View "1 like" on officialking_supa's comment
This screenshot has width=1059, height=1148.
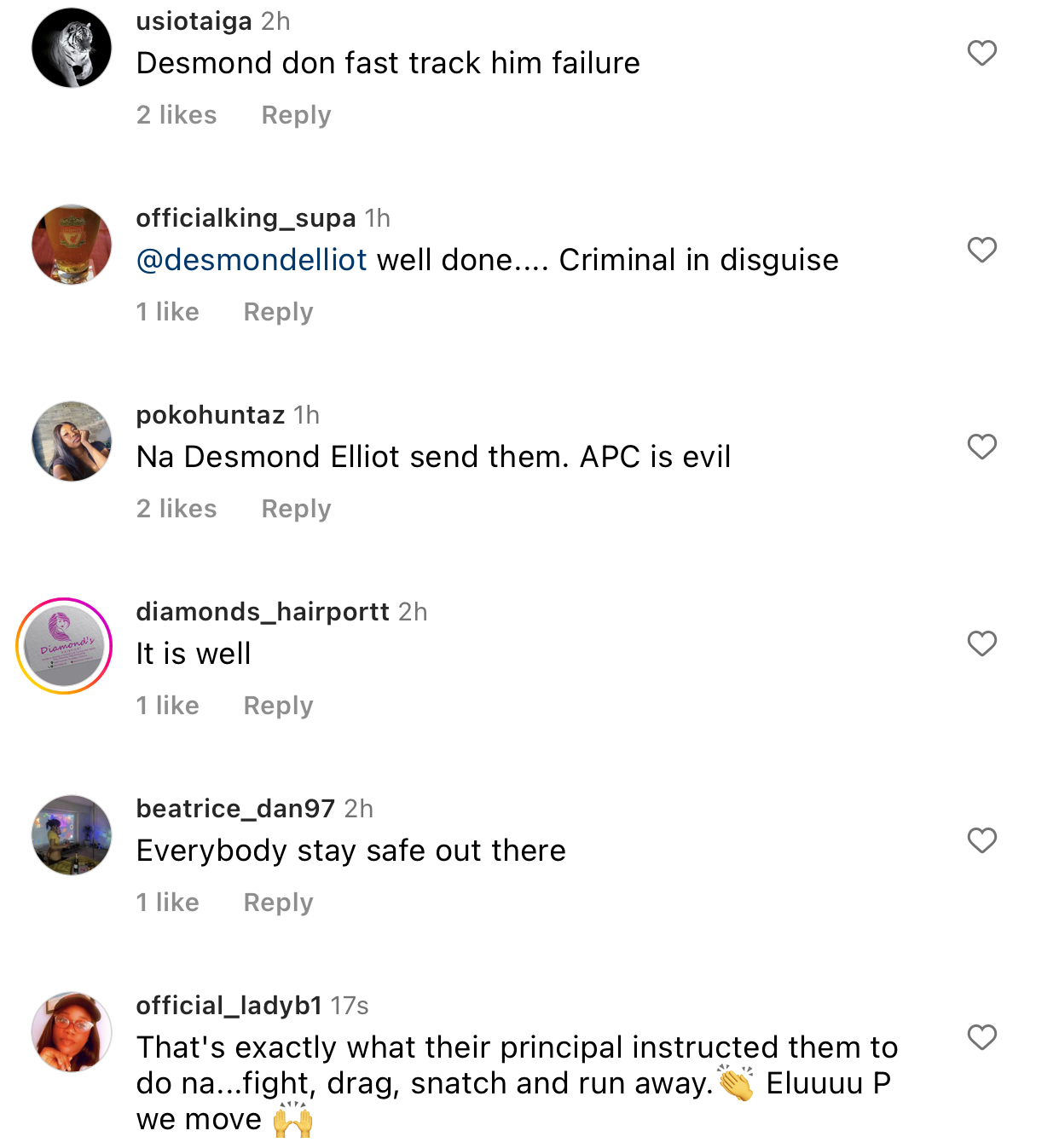[x=168, y=312]
